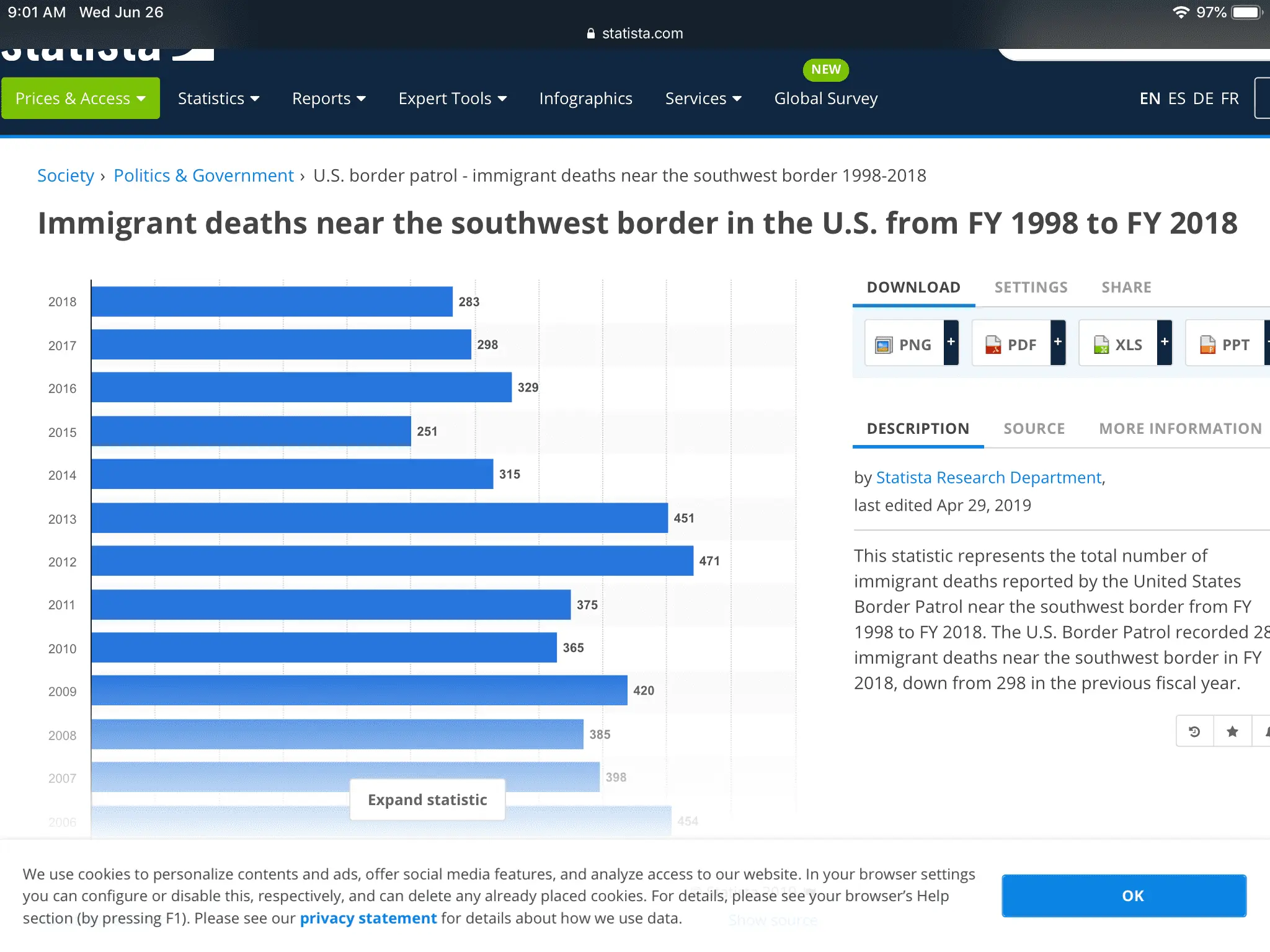
Task: Expand the Statistics menu
Action: [218, 99]
